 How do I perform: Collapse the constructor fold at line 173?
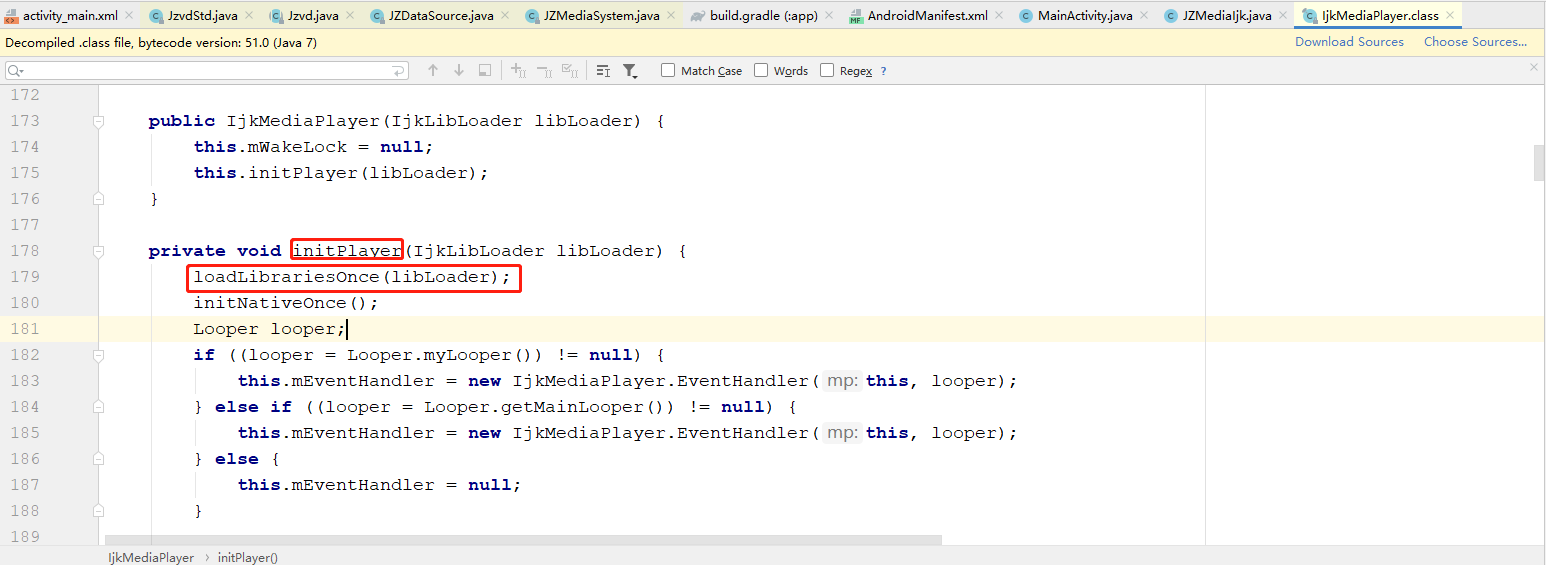click(98, 121)
